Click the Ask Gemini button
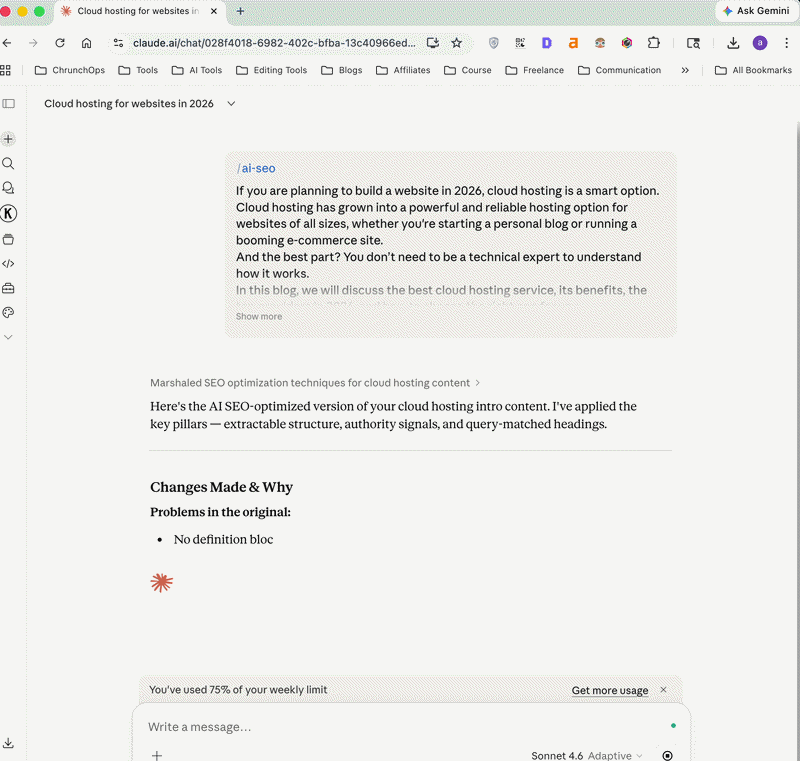 pos(757,11)
